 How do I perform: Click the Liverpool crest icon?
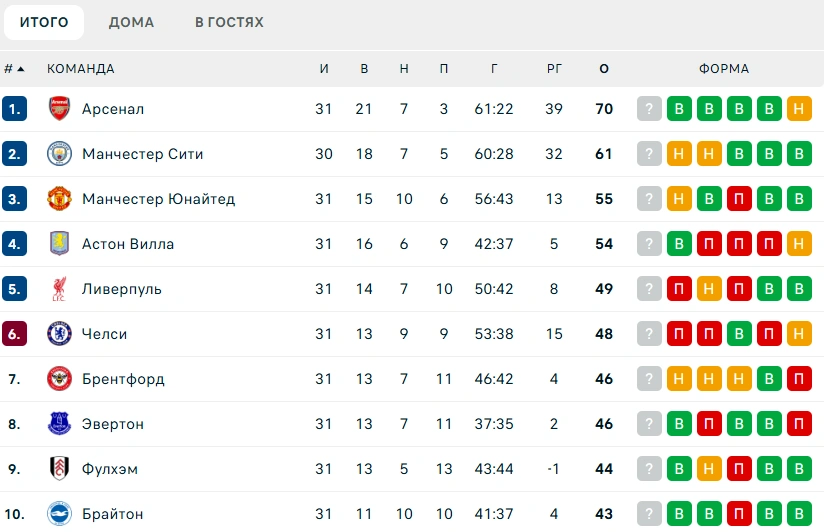click(x=60, y=289)
